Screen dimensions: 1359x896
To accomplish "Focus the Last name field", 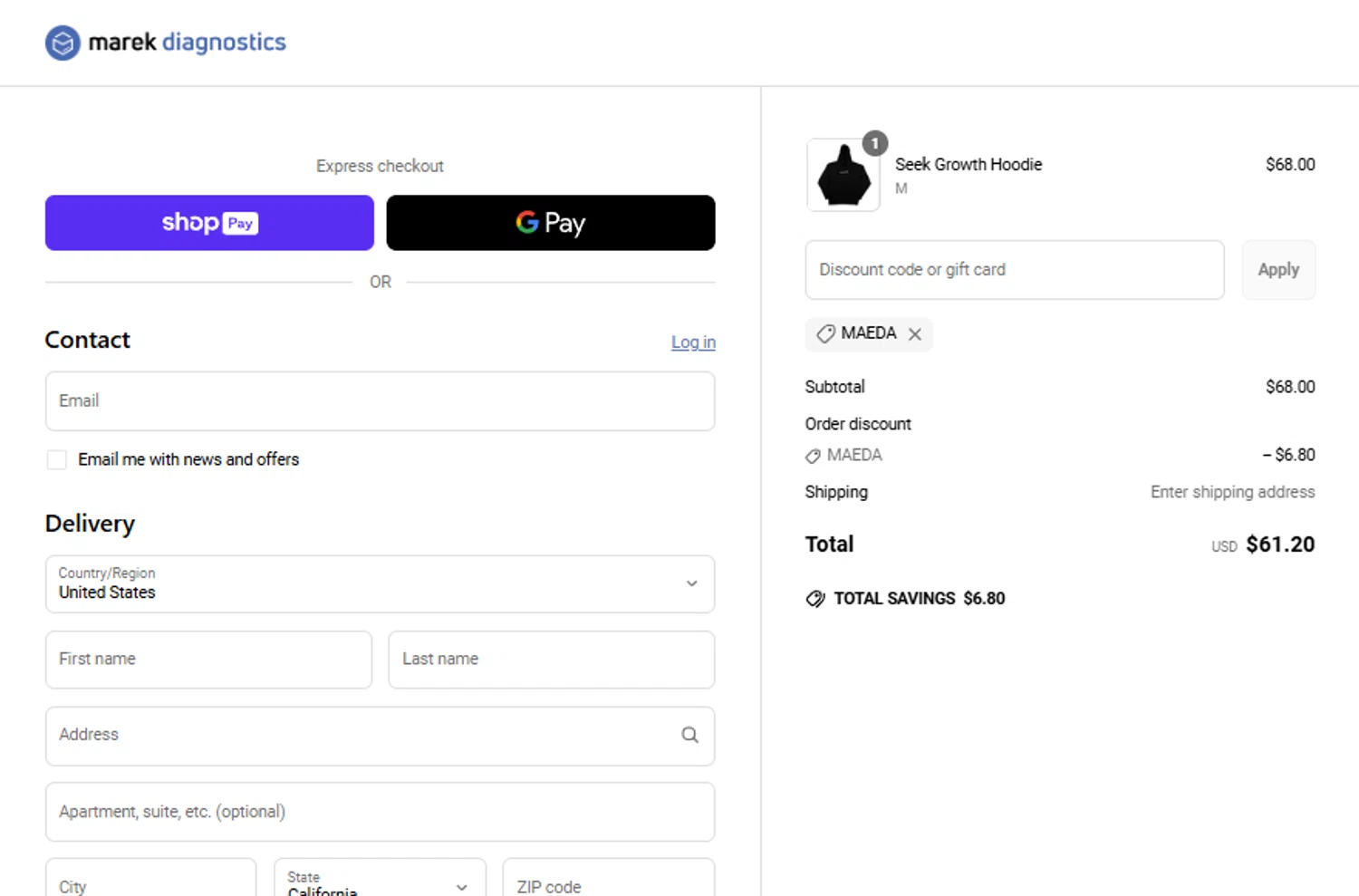I will [x=551, y=660].
